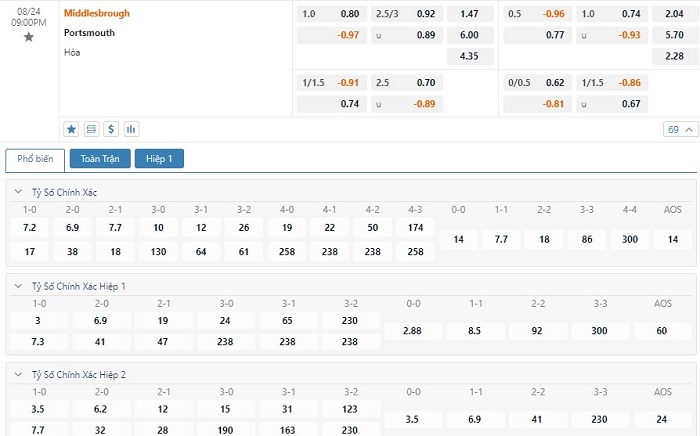
Task: Click the dollar sign icon
Action: point(111,129)
